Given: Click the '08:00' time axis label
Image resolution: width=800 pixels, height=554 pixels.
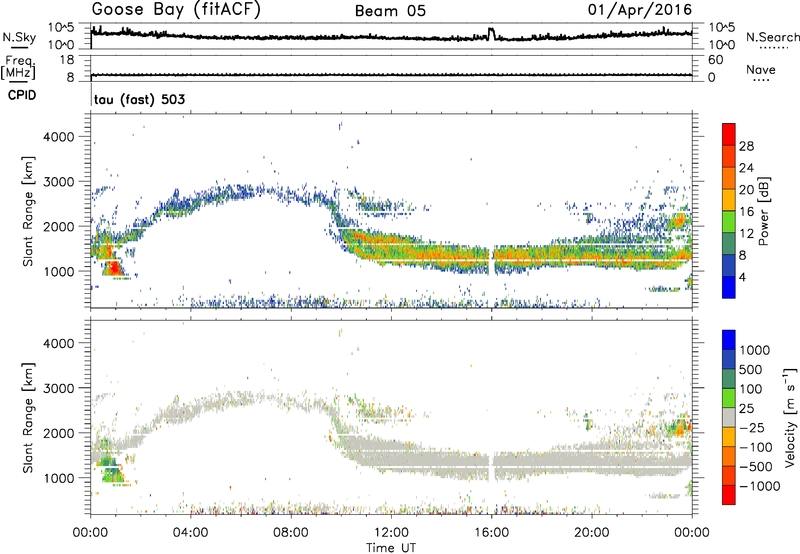Looking at the screenshot, I should point(291,533).
